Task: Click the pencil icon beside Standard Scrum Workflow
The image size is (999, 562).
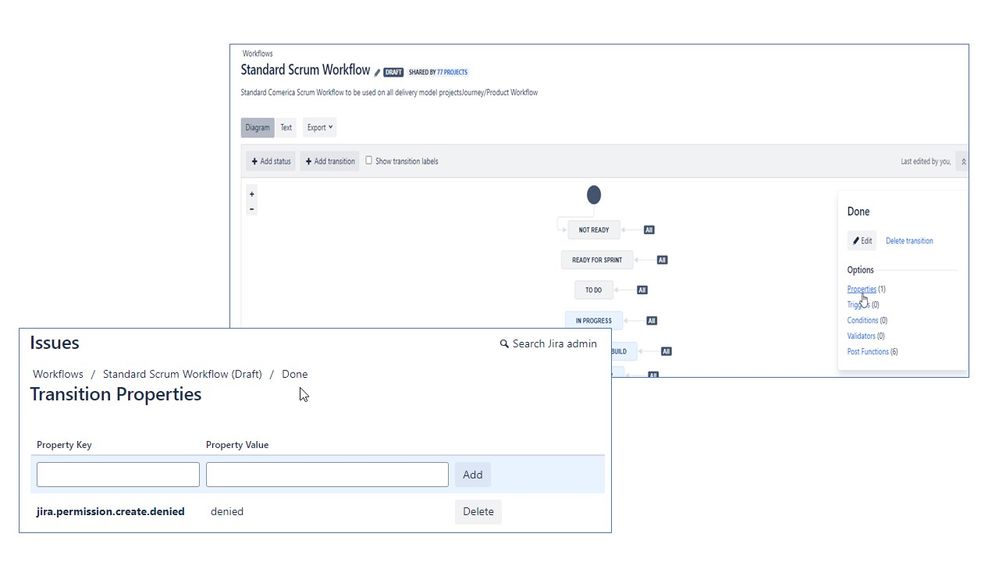Action: click(x=377, y=73)
